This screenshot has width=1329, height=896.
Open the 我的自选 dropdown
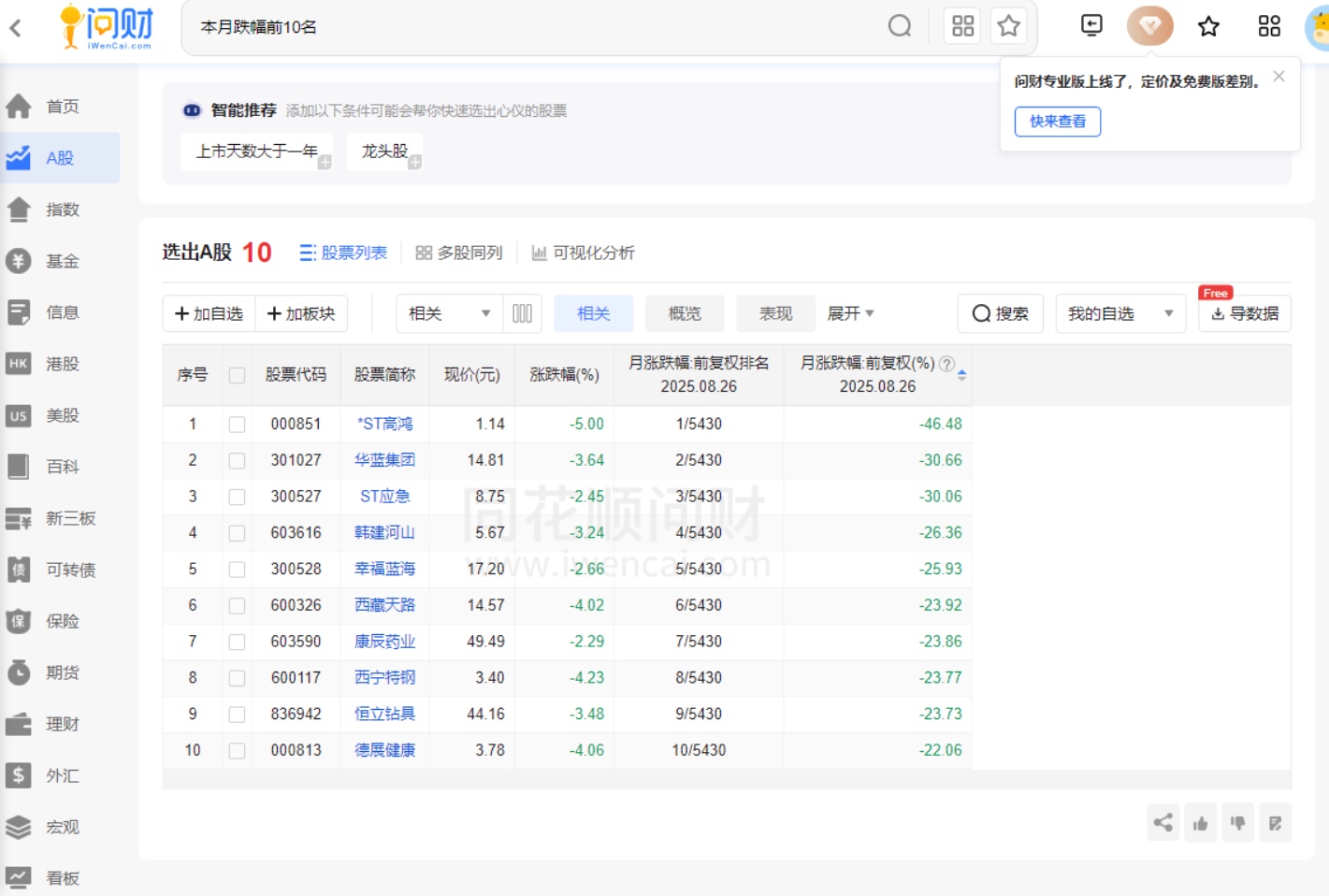coord(1120,313)
